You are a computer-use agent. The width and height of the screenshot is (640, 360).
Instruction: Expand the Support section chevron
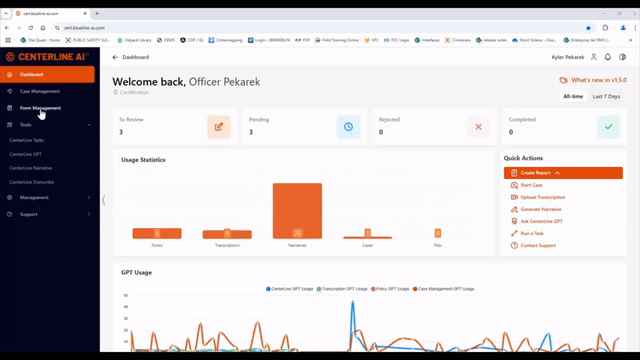click(89, 214)
